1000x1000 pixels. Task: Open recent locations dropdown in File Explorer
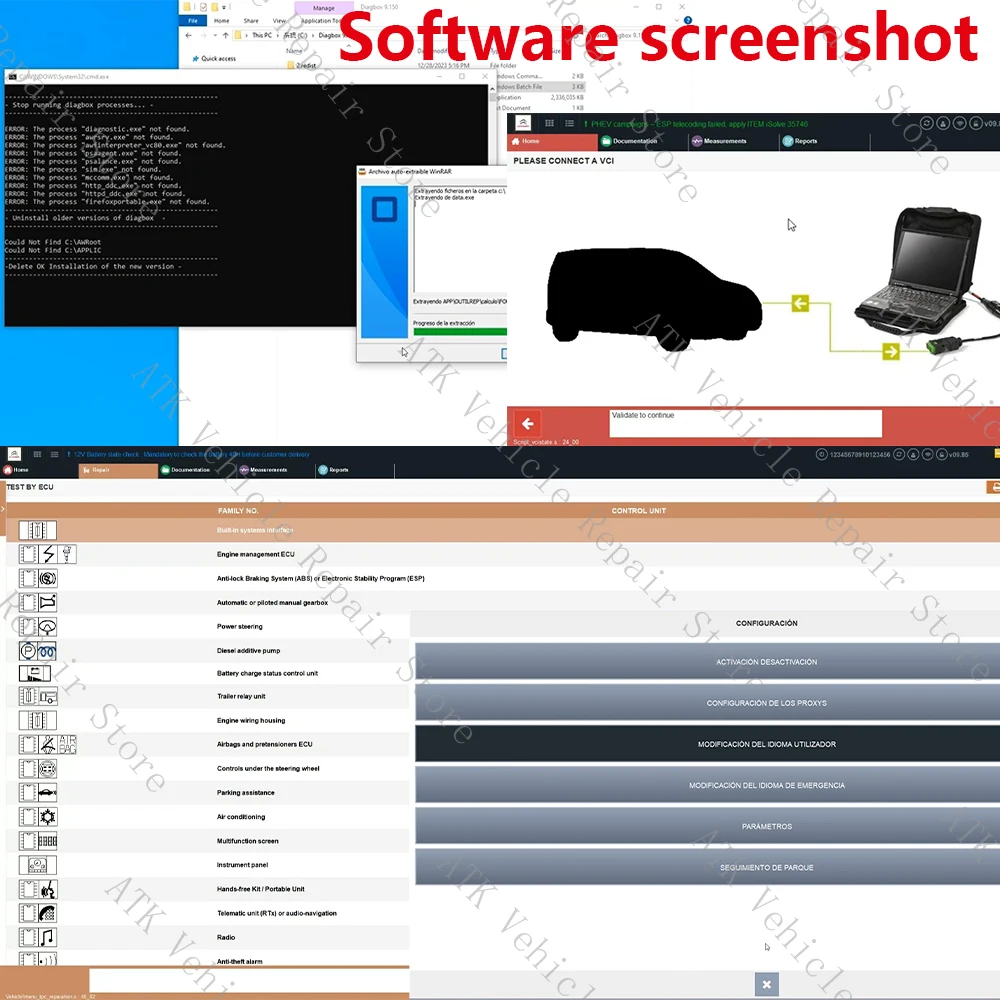[x=216, y=36]
